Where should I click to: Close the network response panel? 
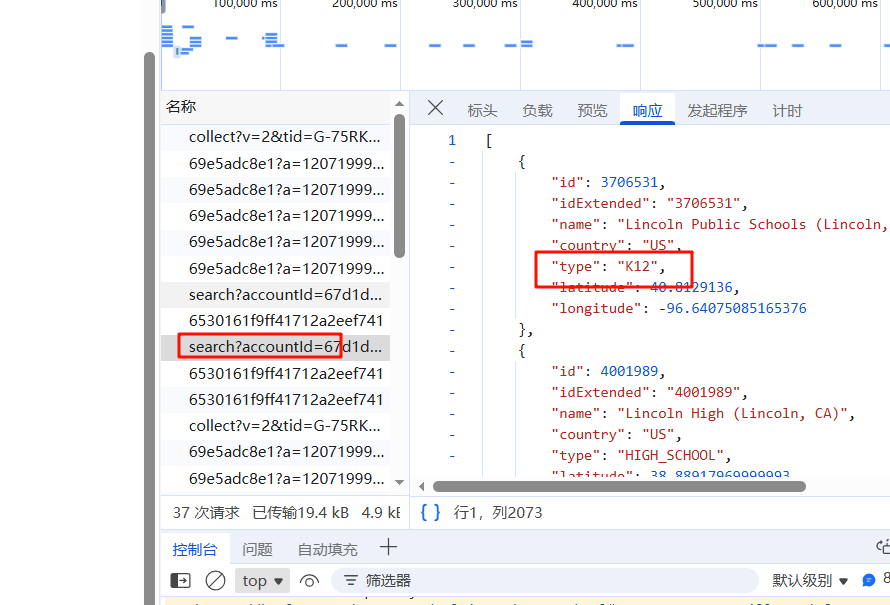click(x=434, y=108)
